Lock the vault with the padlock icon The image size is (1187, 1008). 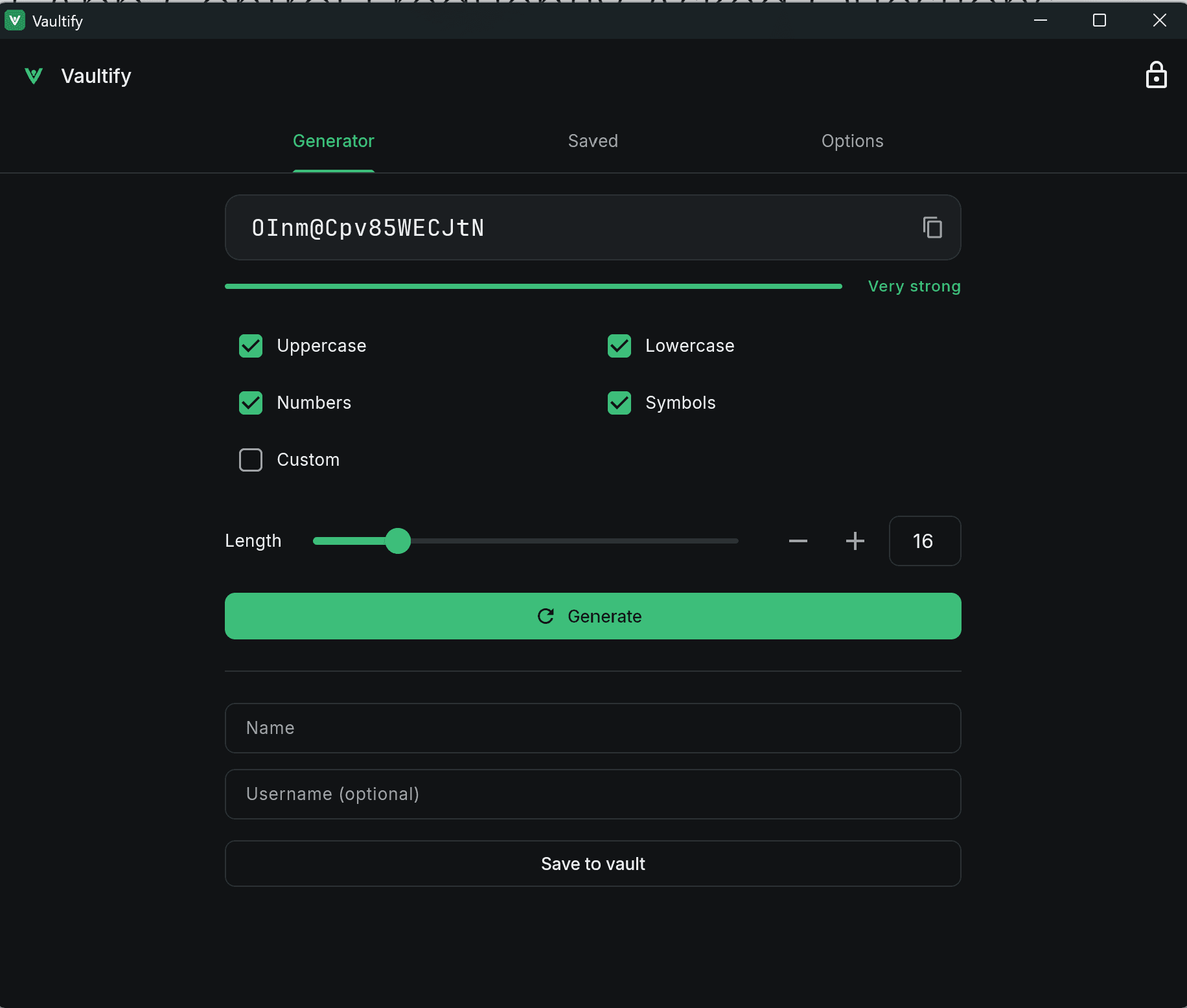coord(1156,75)
